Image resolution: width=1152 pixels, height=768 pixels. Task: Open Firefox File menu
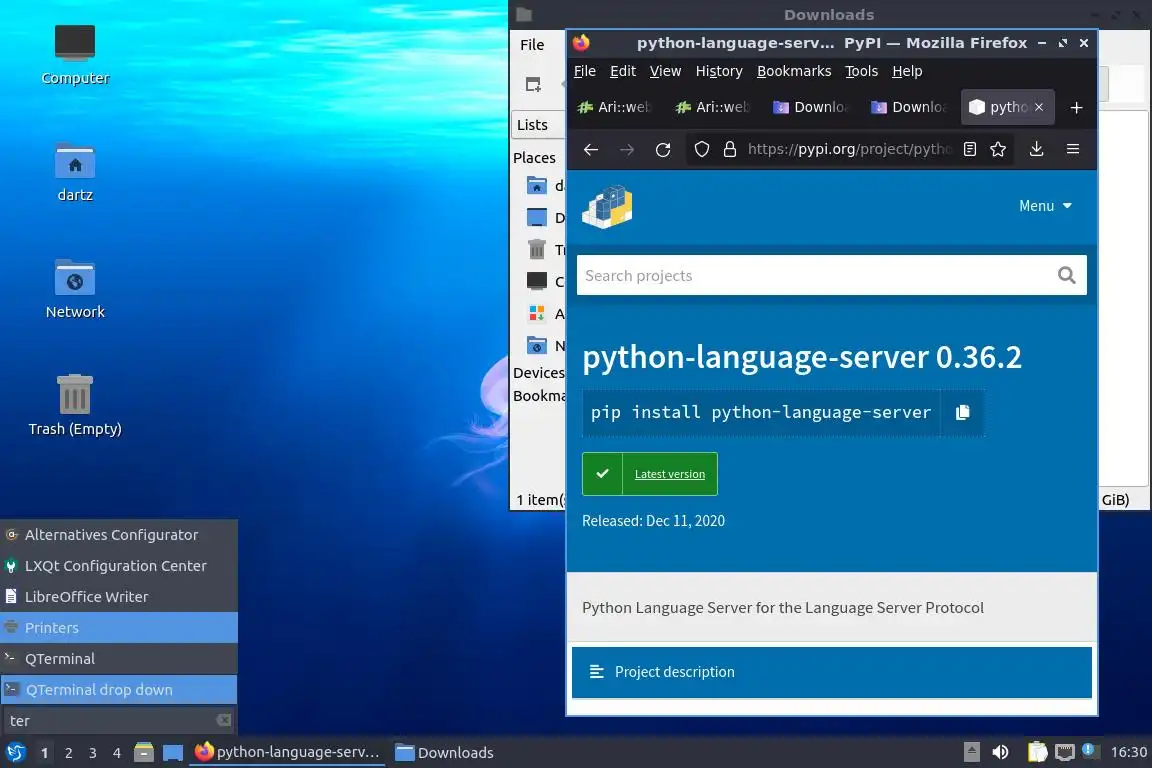[584, 71]
